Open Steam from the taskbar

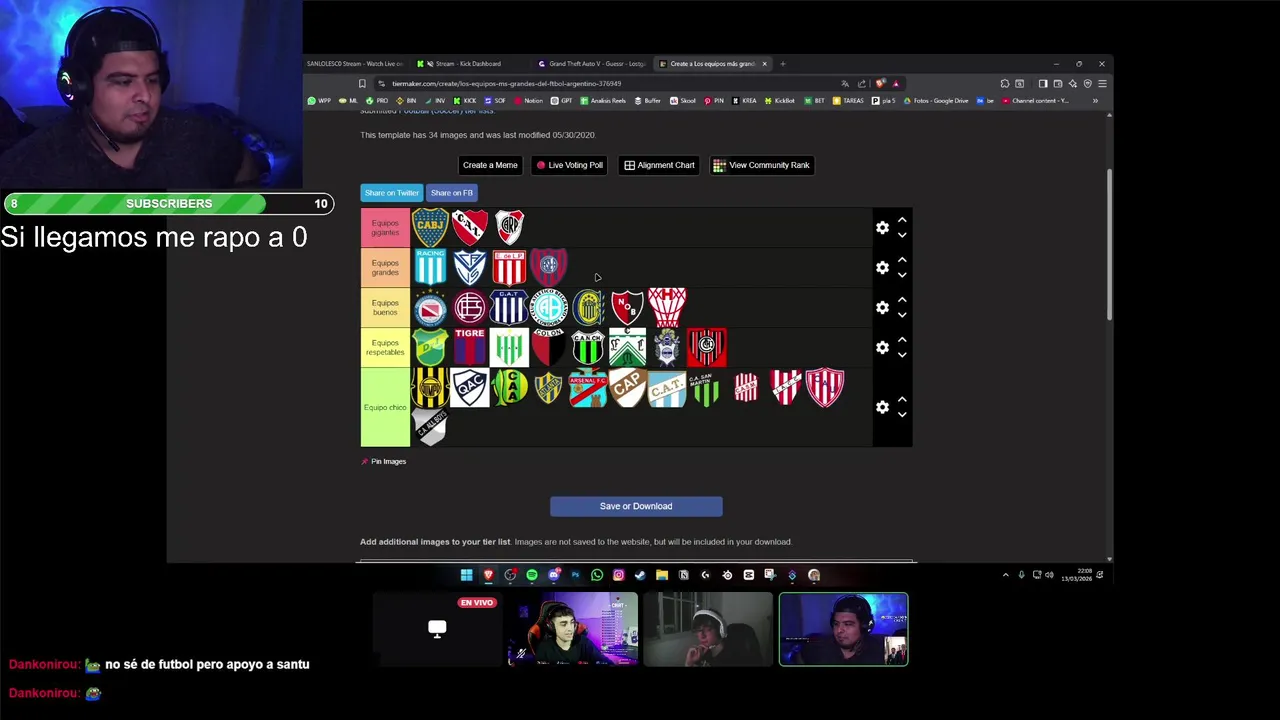pyautogui.click(x=640, y=575)
